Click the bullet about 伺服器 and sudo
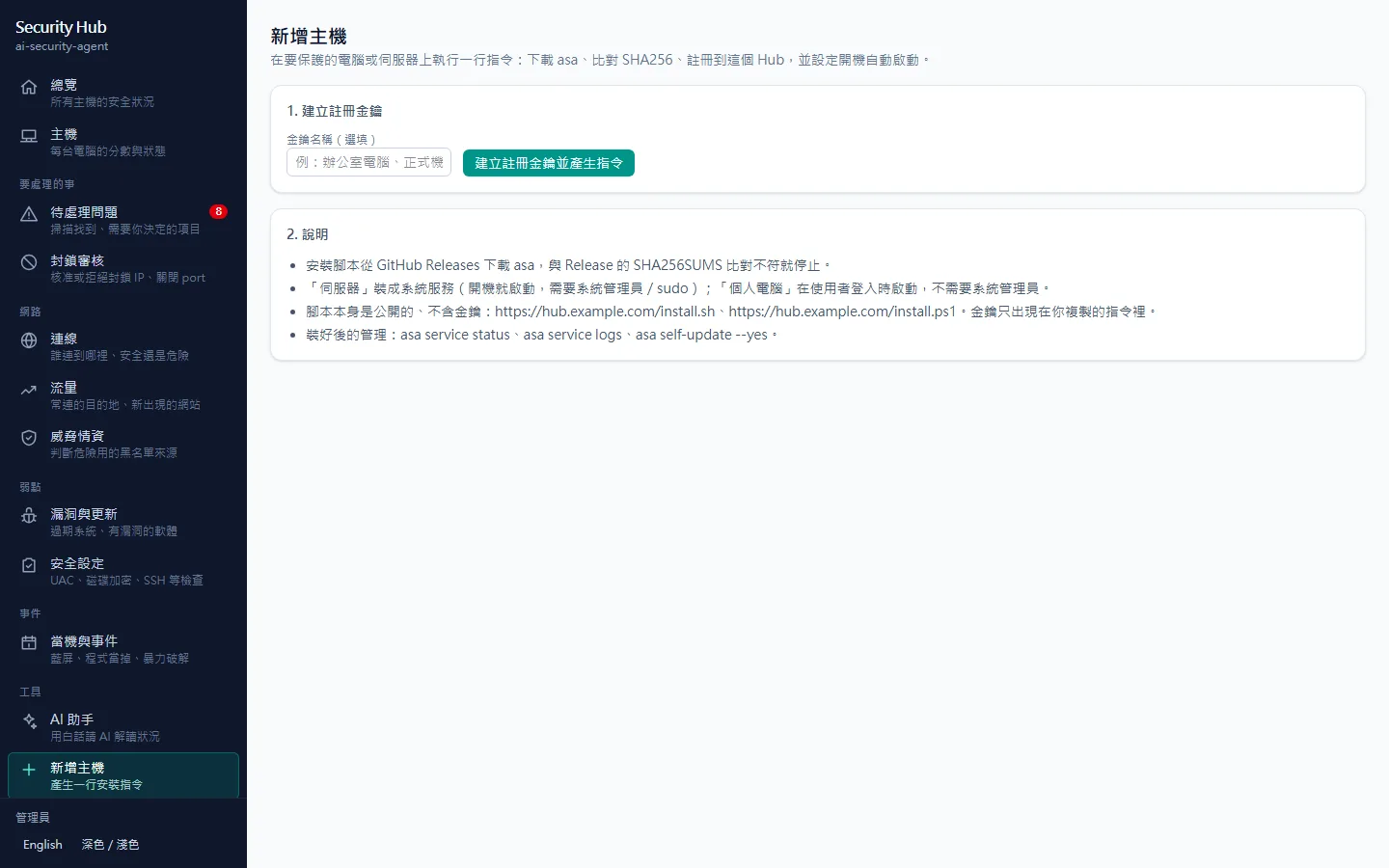This screenshot has height=868, width=1389. [x=677, y=288]
